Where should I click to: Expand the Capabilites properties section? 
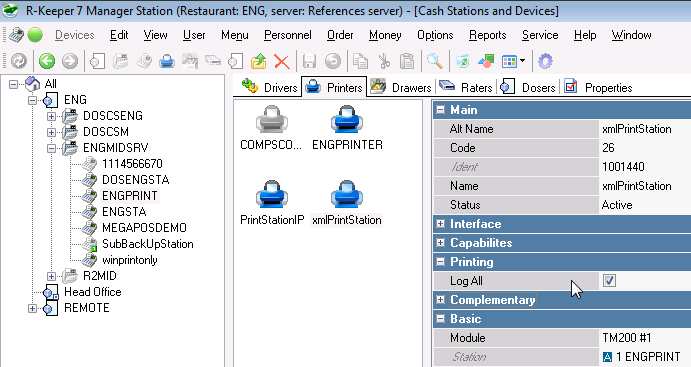click(440, 243)
